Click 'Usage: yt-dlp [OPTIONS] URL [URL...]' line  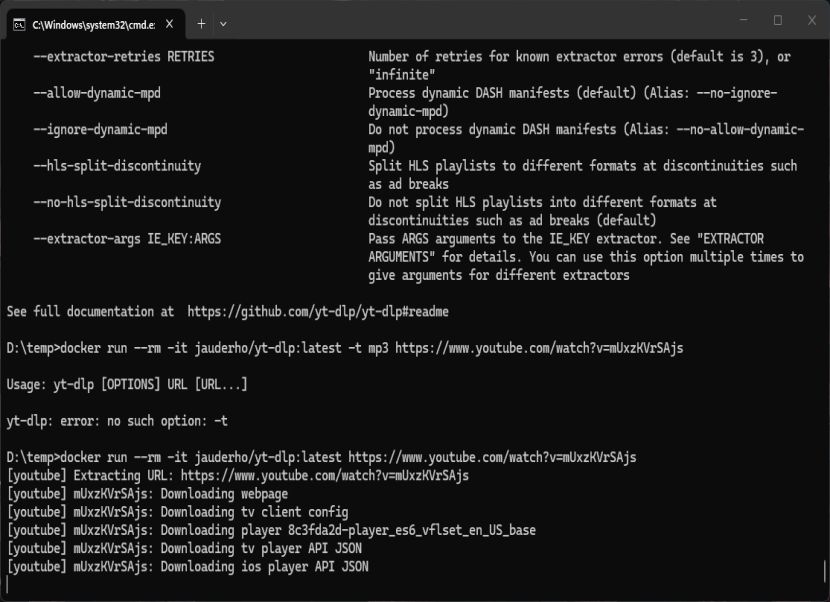click(x=127, y=384)
